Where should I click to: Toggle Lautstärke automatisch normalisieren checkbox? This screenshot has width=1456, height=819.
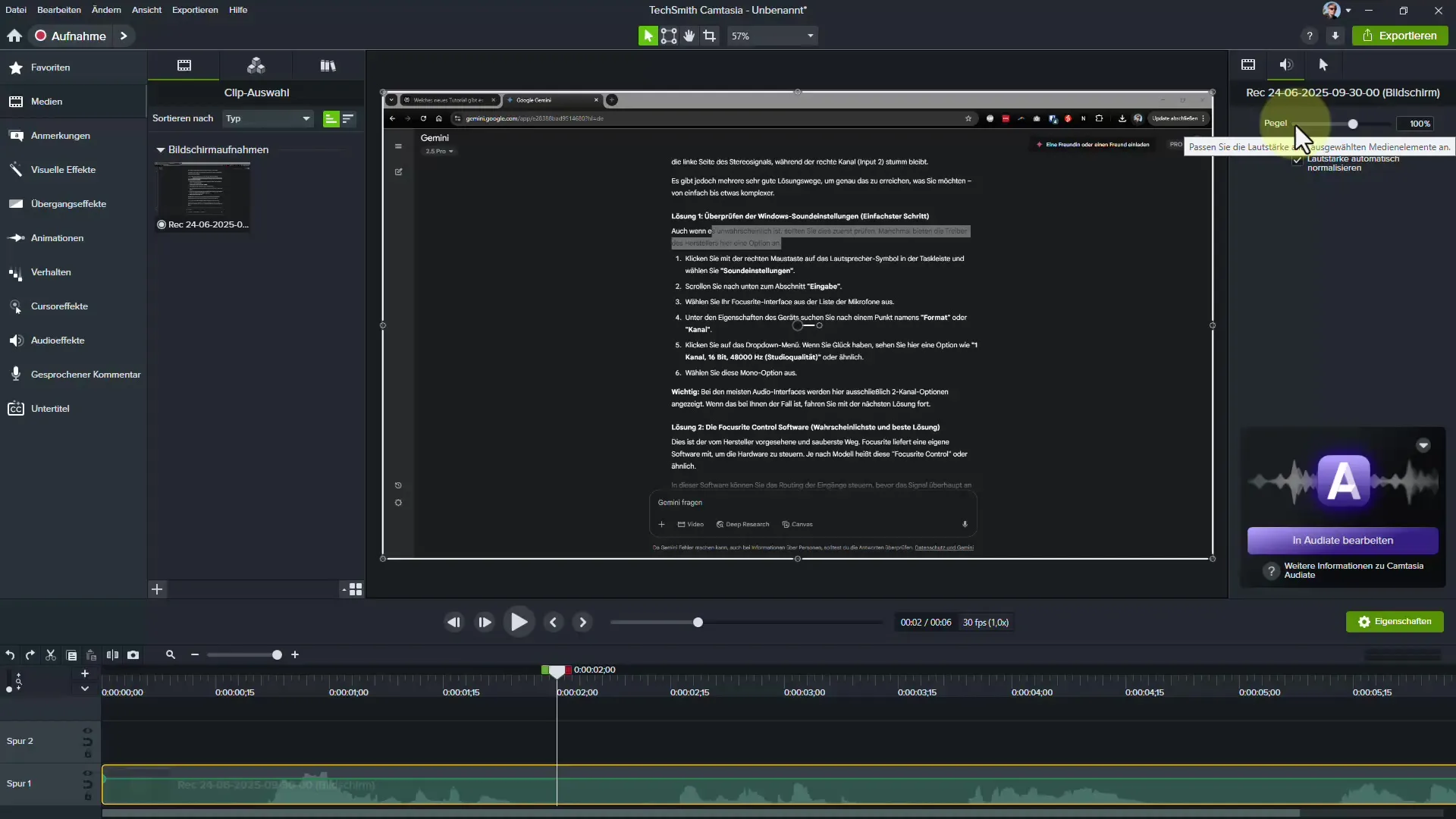(1298, 160)
